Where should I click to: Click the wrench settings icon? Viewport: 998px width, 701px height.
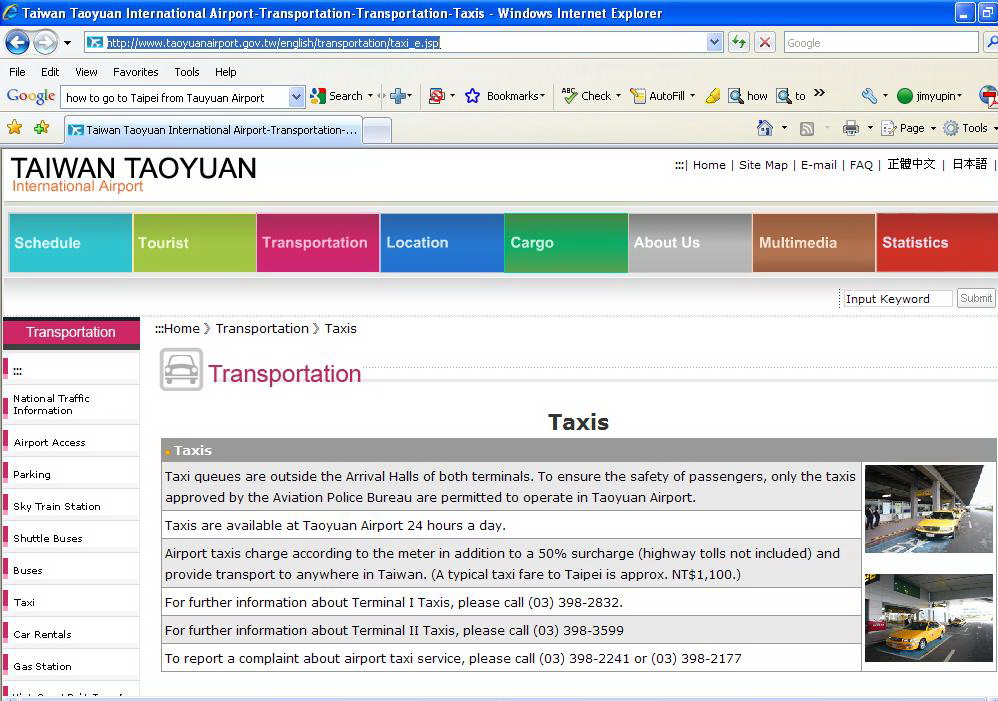(x=869, y=96)
